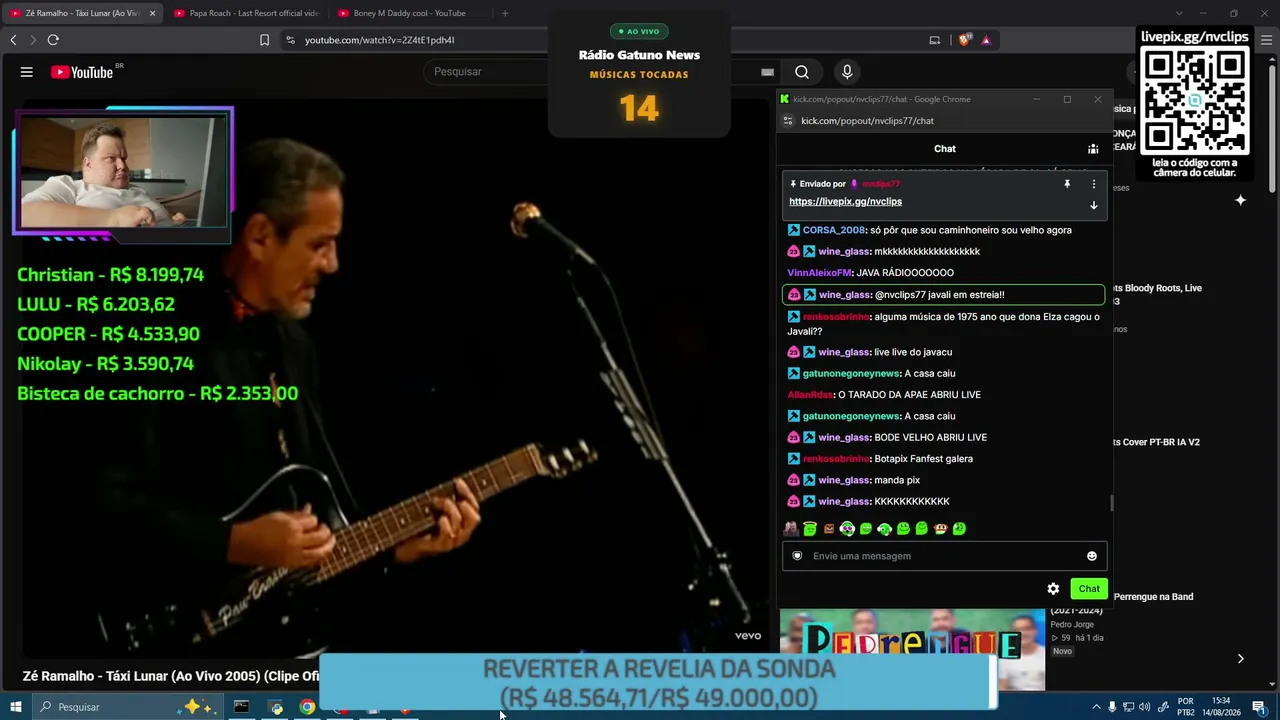Click nvclips77 sender name in pinned message
This screenshot has width=1280, height=720.
[880, 184]
